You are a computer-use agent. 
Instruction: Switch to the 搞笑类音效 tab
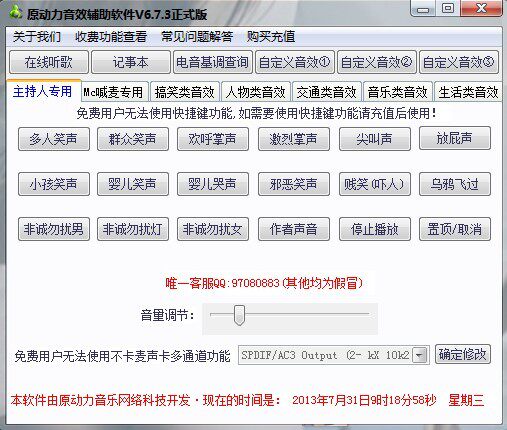pos(185,92)
